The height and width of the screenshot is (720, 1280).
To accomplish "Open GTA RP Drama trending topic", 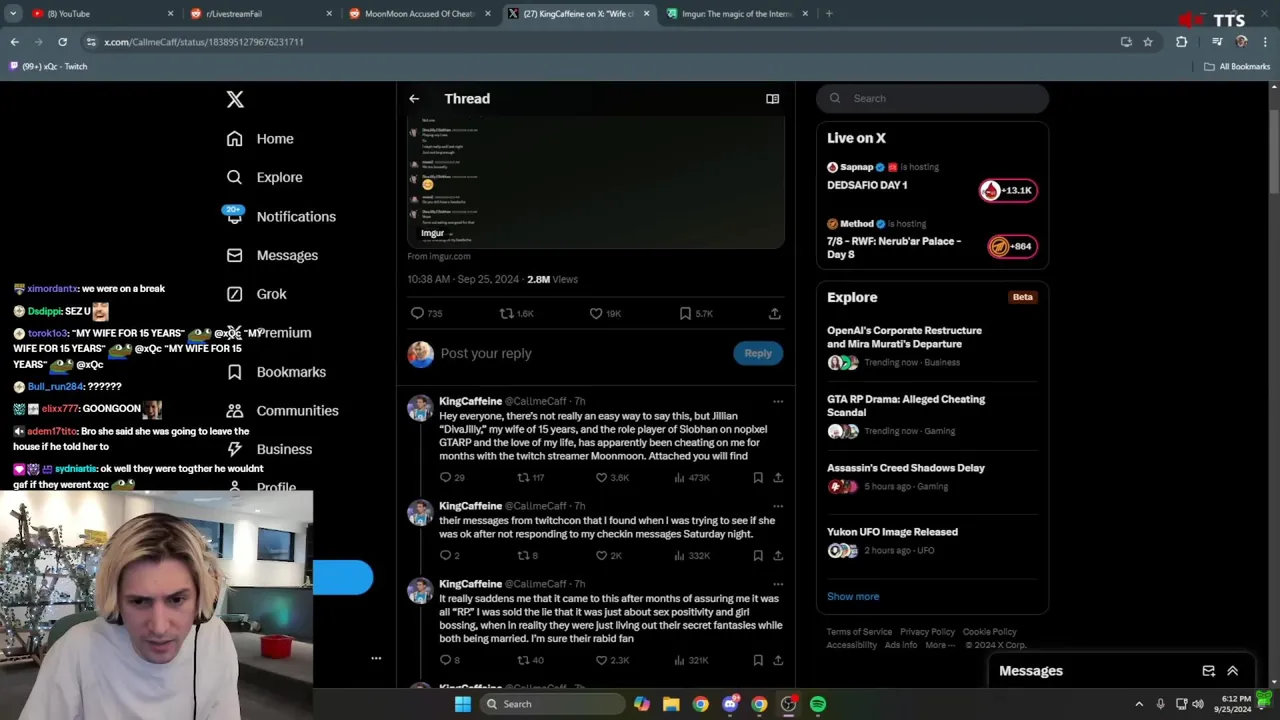I will 932,415.
